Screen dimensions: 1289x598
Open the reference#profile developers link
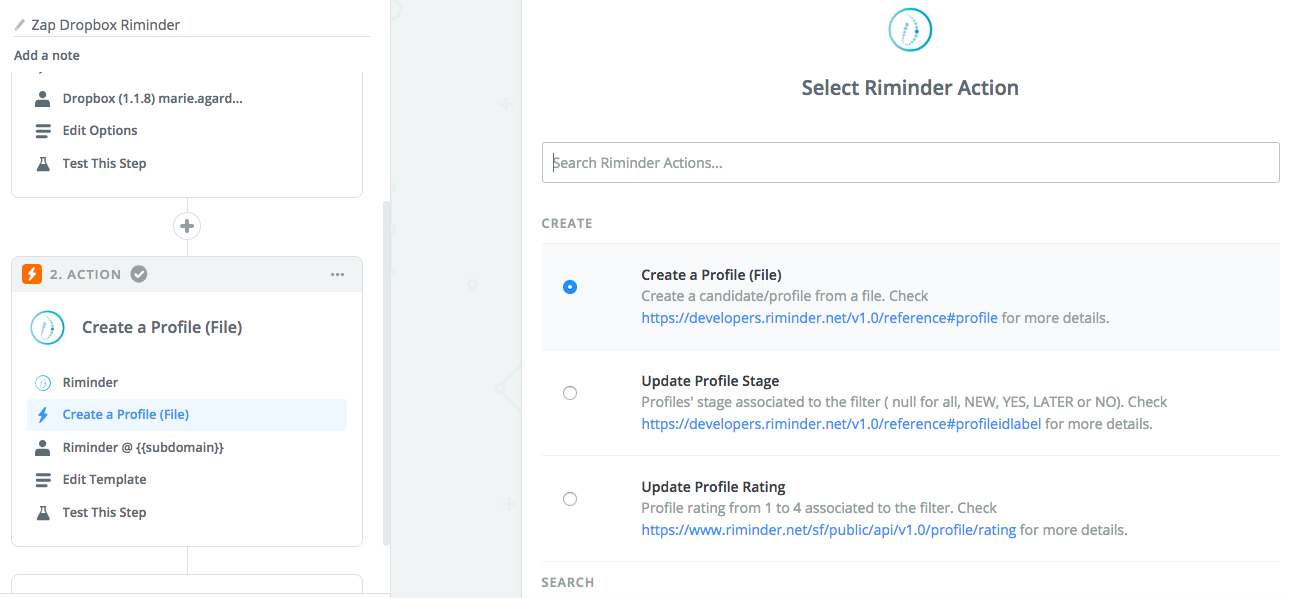point(820,318)
